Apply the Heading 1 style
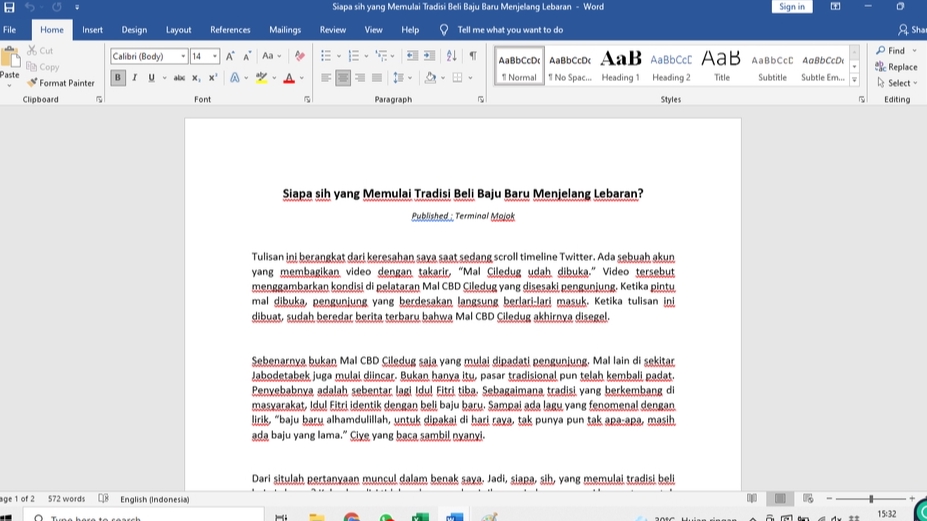Screen dimensions: 927x521 point(620,66)
